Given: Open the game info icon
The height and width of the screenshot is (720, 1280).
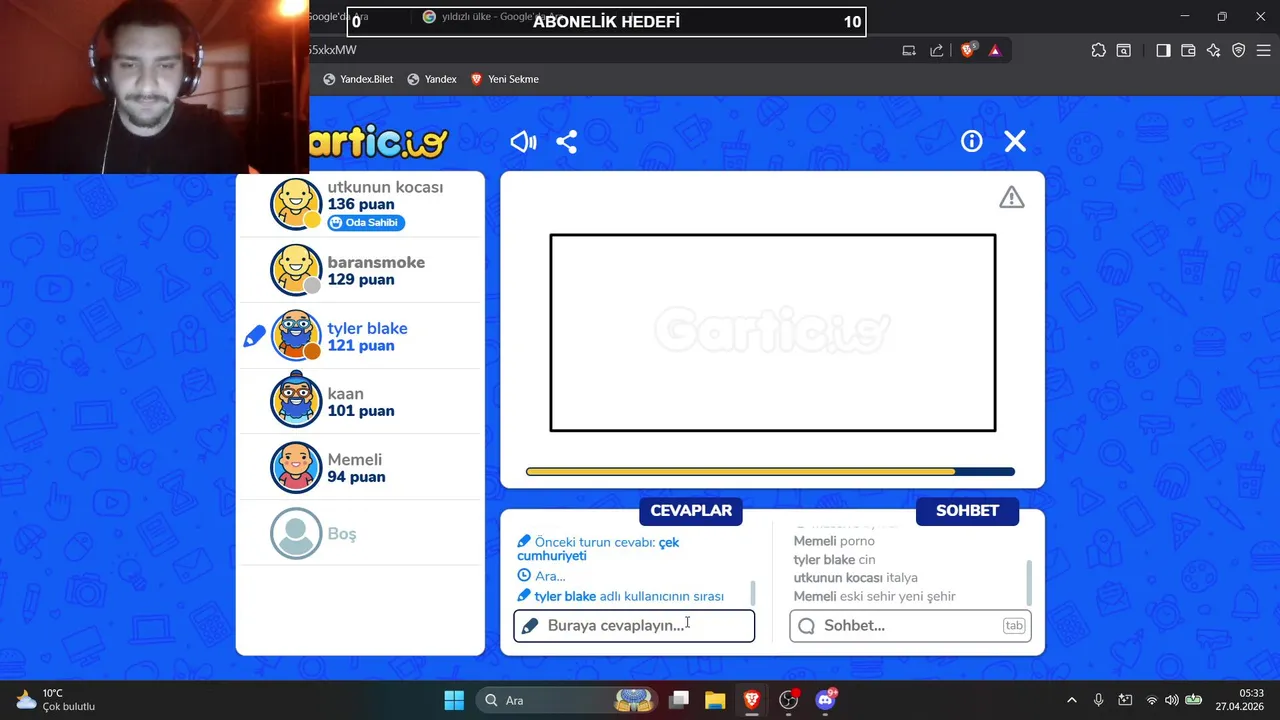Looking at the screenshot, I should (x=972, y=141).
